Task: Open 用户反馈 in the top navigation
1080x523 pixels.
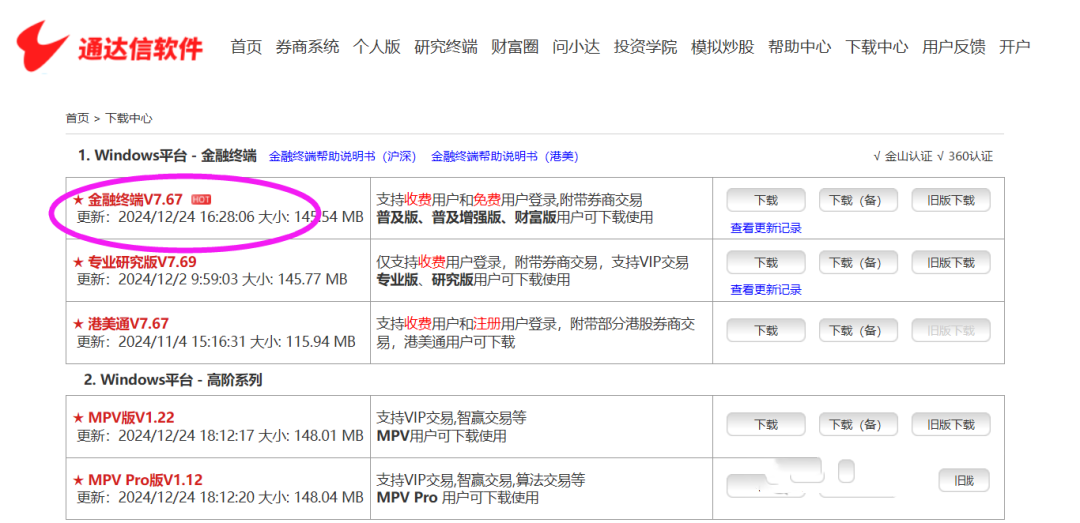Action: (x=953, y=47)
